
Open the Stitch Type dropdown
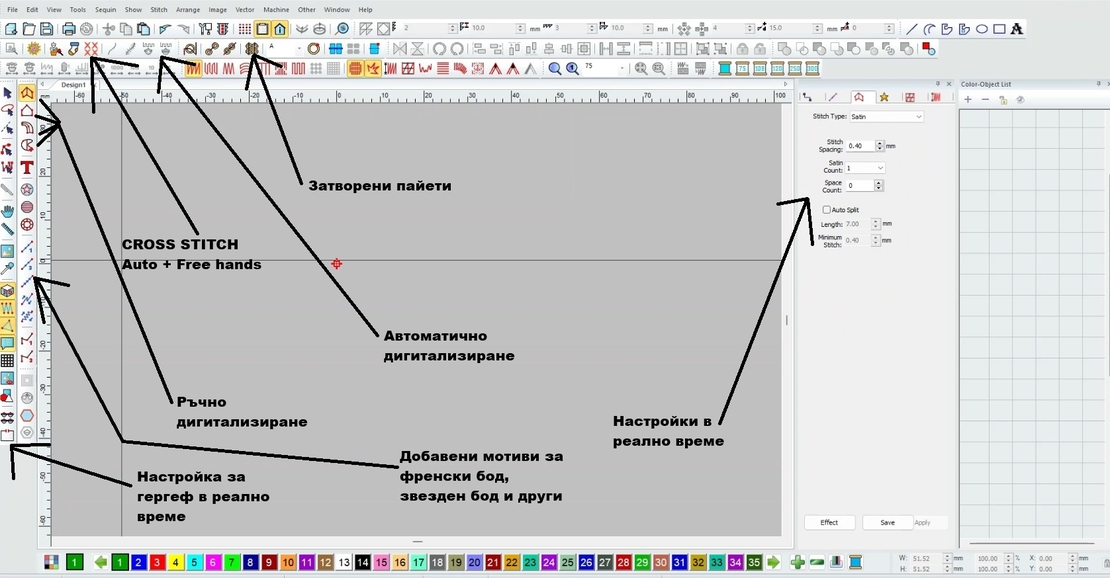(x=886, y=116)
